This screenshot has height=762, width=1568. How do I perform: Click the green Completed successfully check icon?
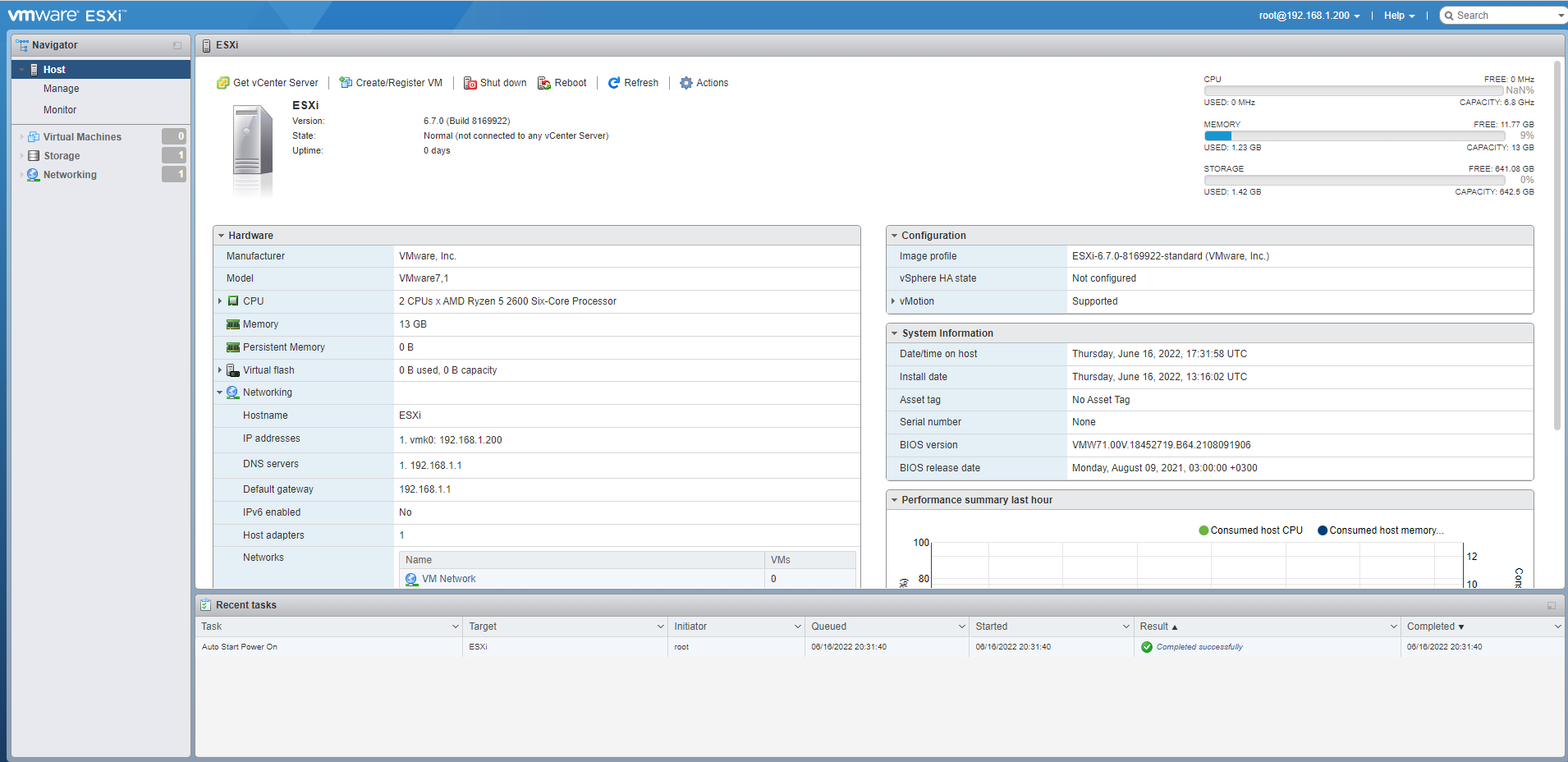point(1147,647)
